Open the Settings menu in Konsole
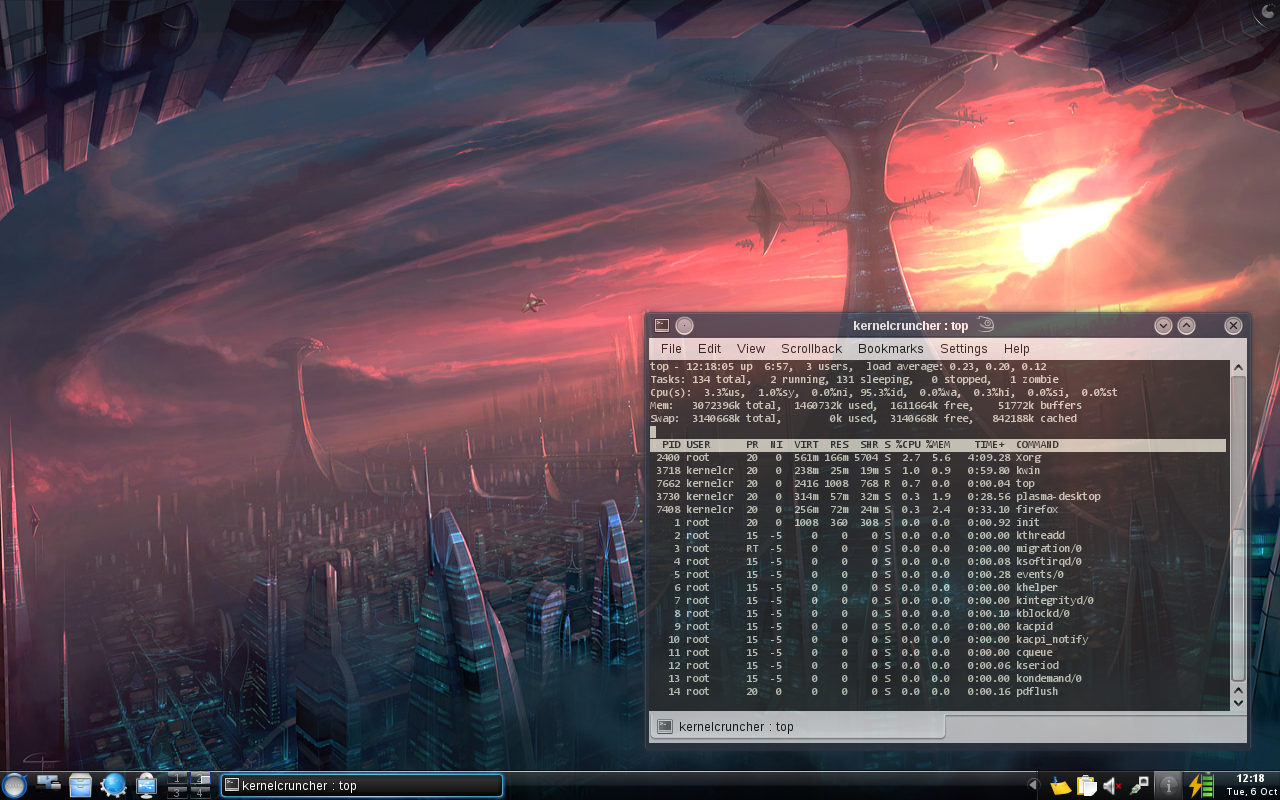The height and width of the screenshot is (800, 1280). (963, 349)
